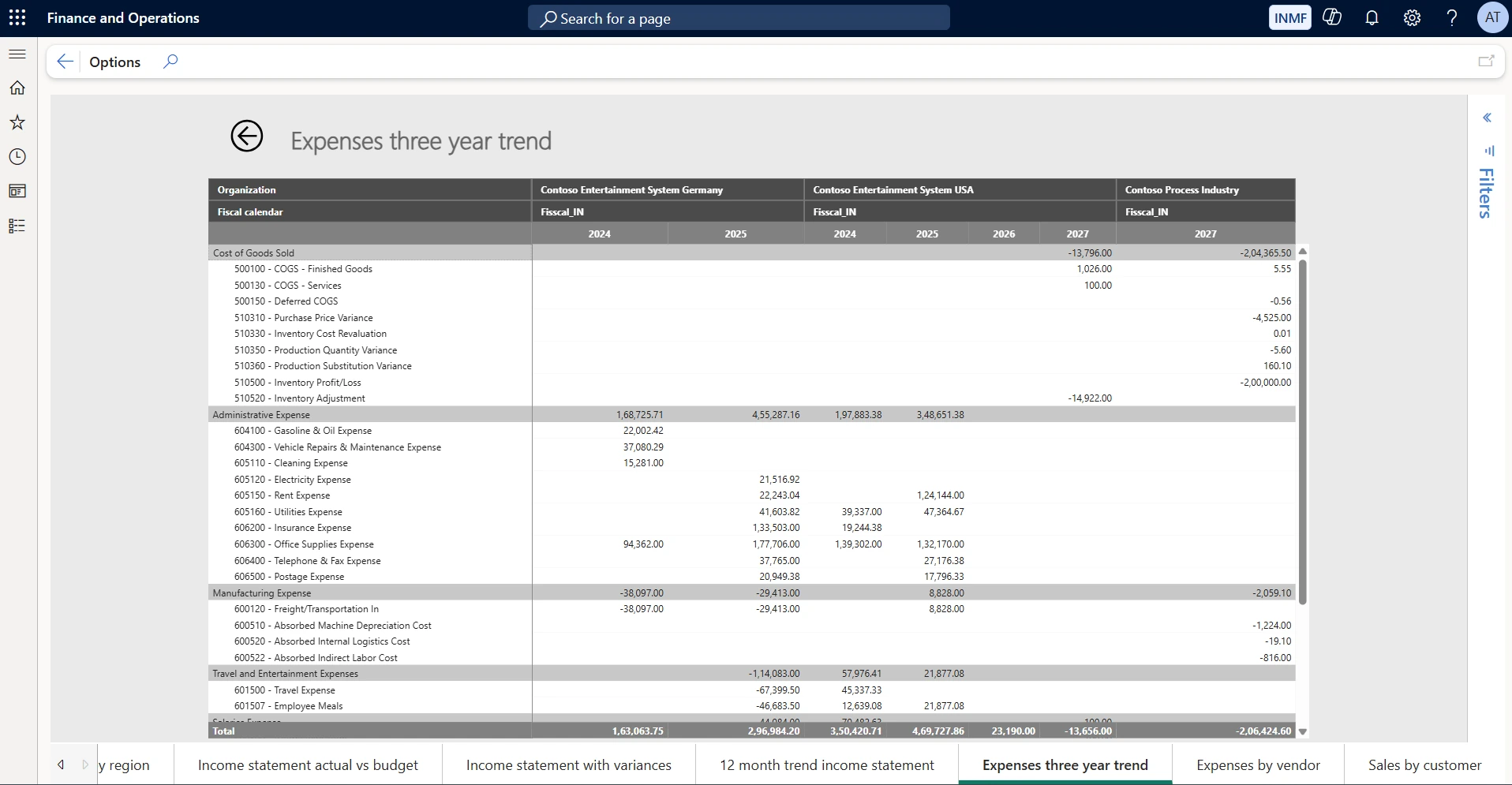Click the search magnifier next to Options
The width and height of the screenshot is (1512, 785).
pyautogui.click(x=170, y=62)
